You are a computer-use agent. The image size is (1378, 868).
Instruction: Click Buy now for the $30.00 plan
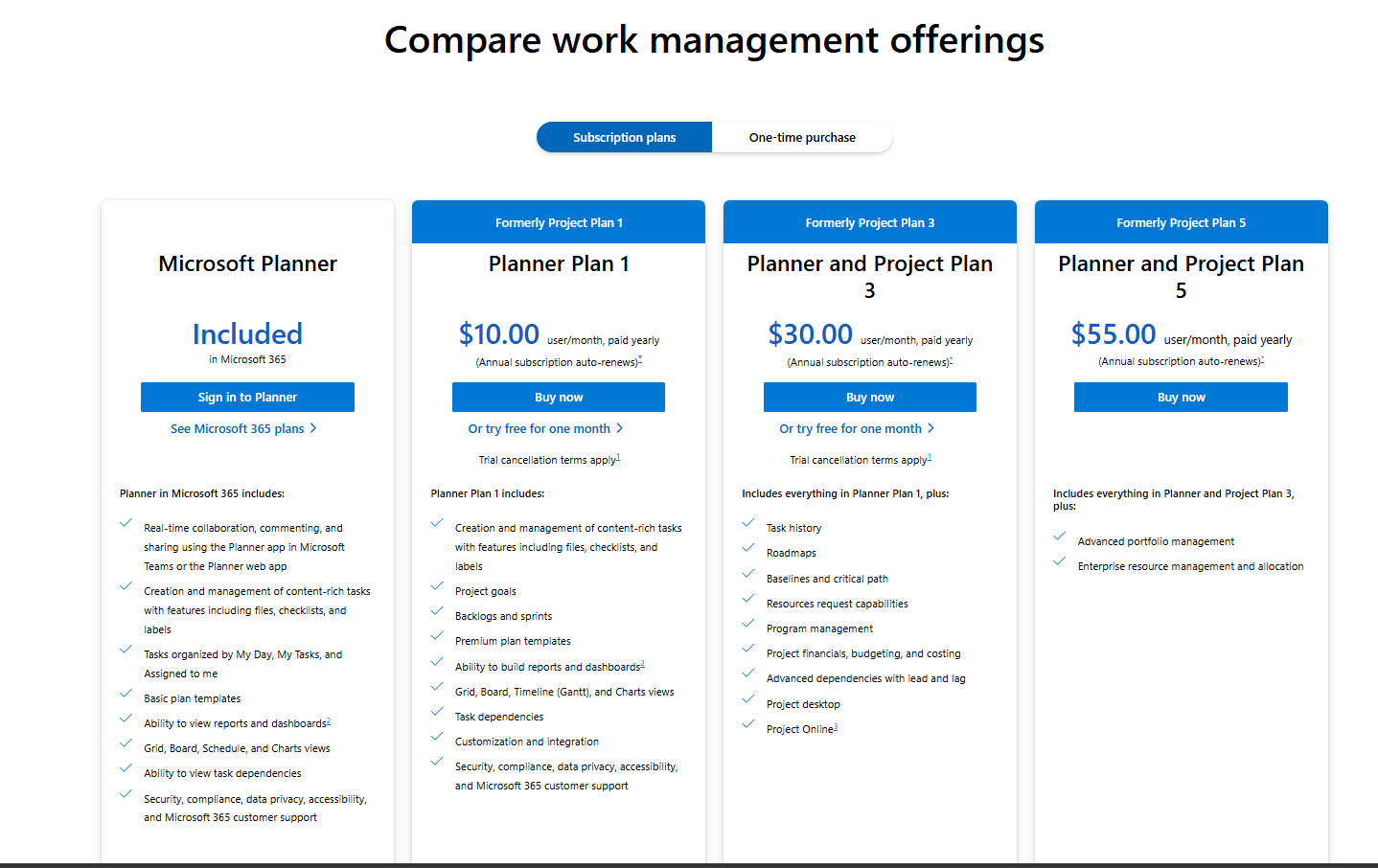coord(870,397)
